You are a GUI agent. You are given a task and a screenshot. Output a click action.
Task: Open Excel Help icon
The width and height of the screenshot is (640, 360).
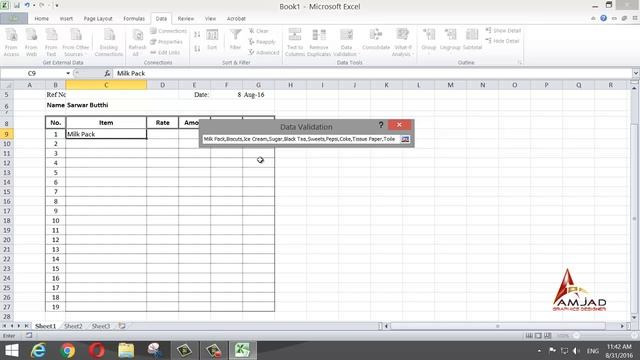[x=603, y=18]
